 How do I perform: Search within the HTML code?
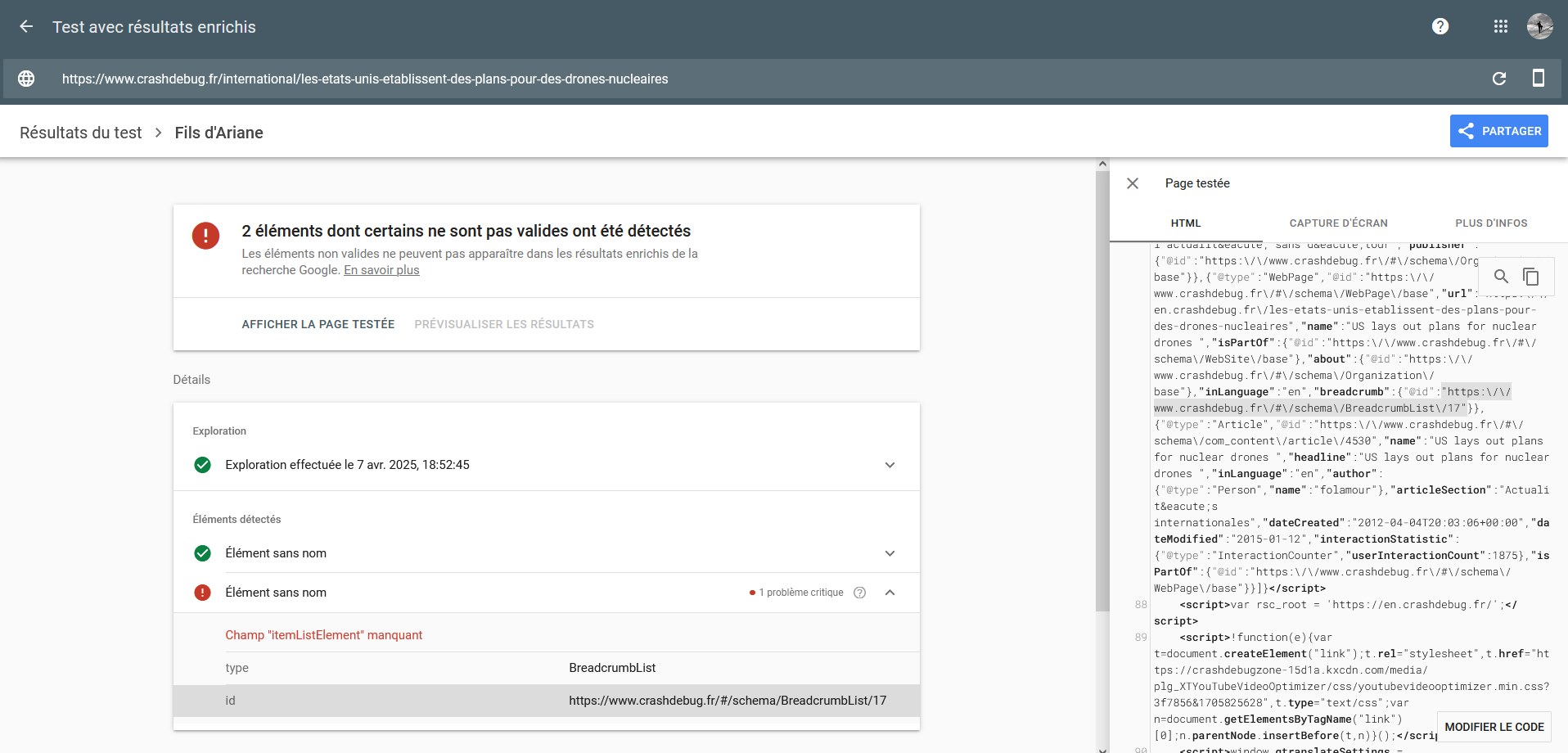1501,277
